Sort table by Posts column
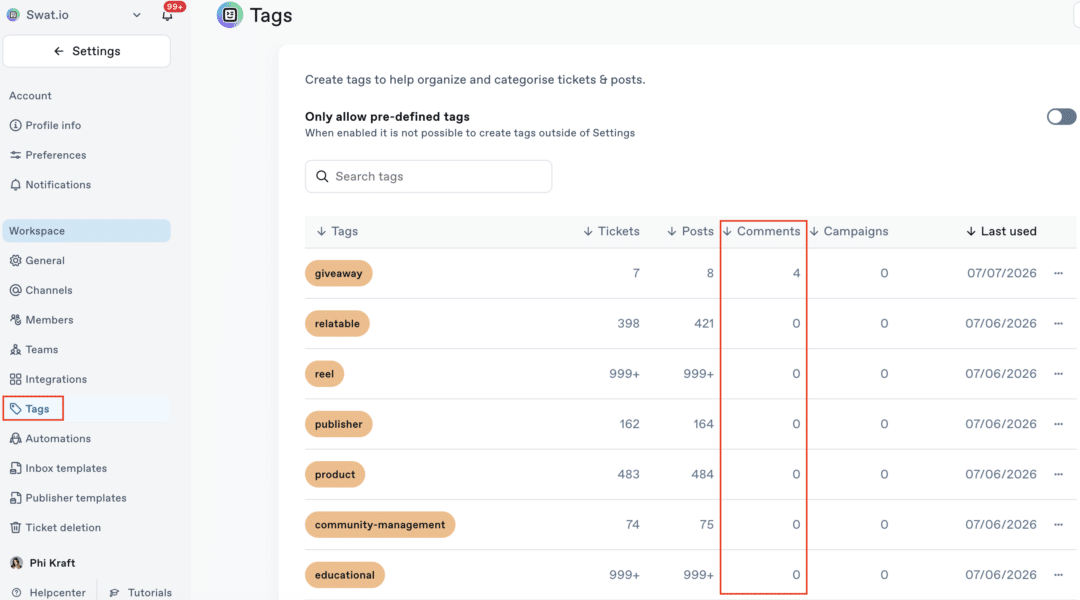This screenshot has width=1080, height=600. click(x=690, y=231)
